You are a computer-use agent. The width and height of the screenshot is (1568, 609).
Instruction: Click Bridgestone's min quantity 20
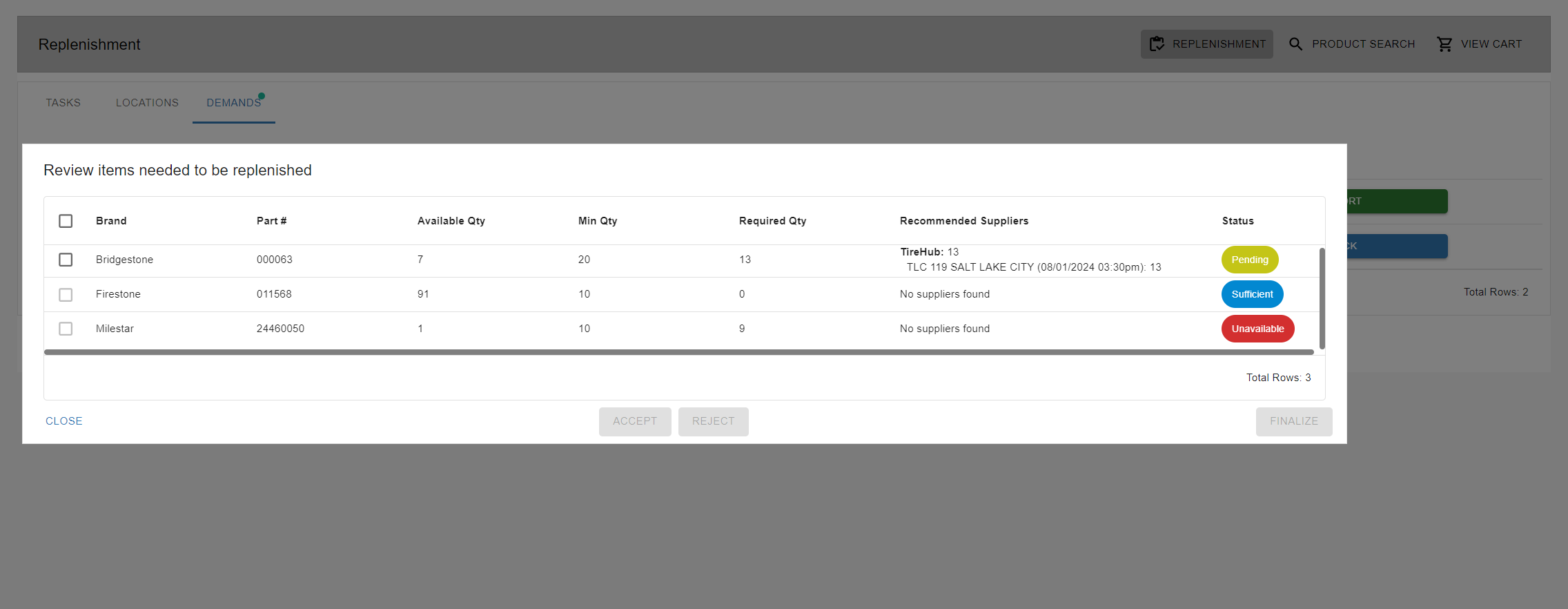point(584,260)
